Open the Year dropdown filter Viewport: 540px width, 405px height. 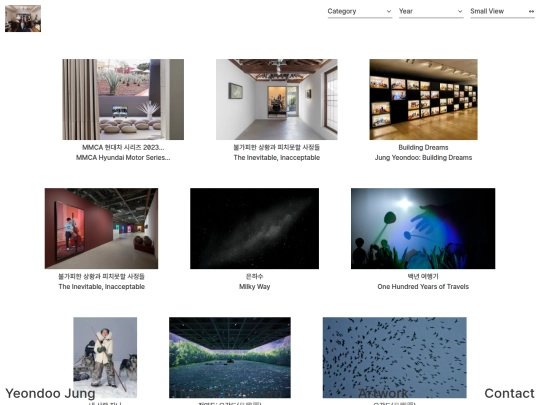pos(431,11)
